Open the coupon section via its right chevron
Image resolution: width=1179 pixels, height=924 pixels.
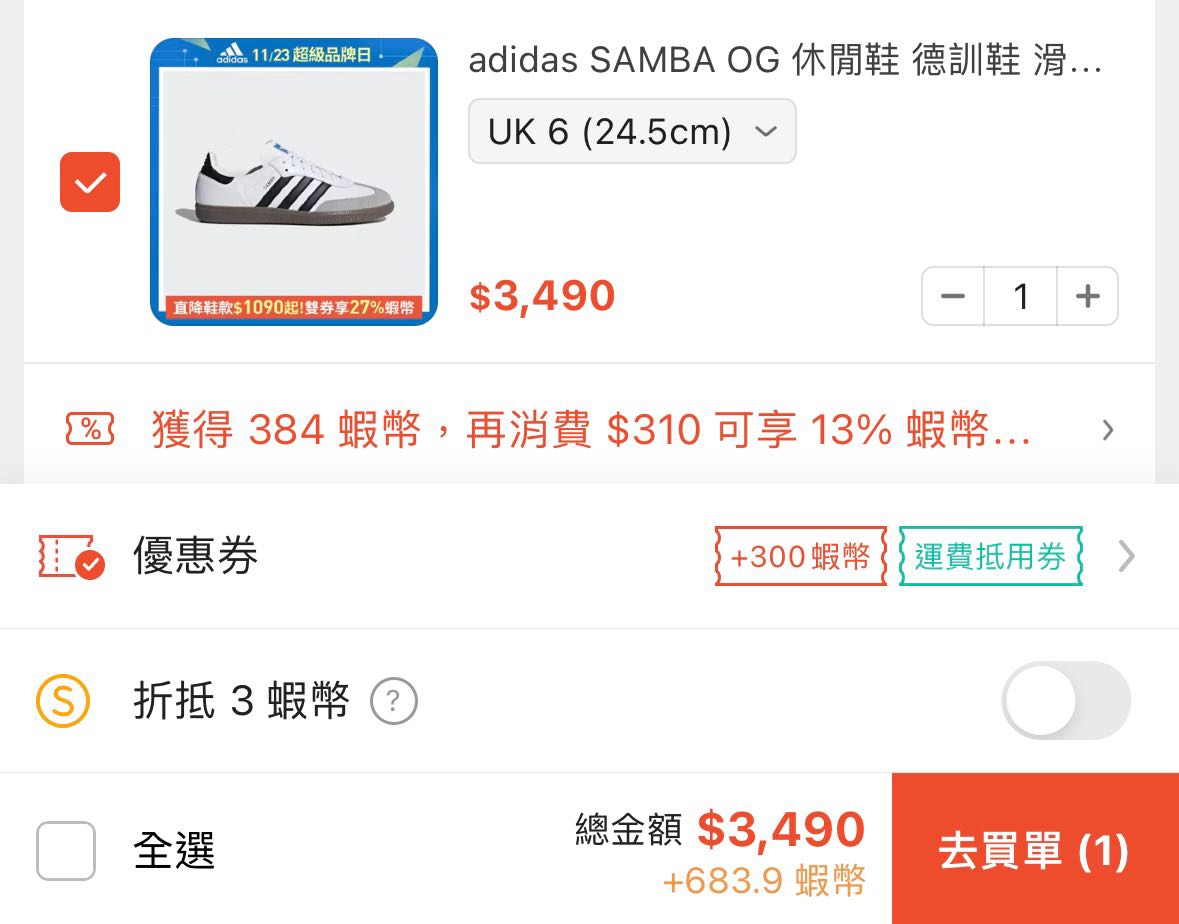[x=1126, y=556]
